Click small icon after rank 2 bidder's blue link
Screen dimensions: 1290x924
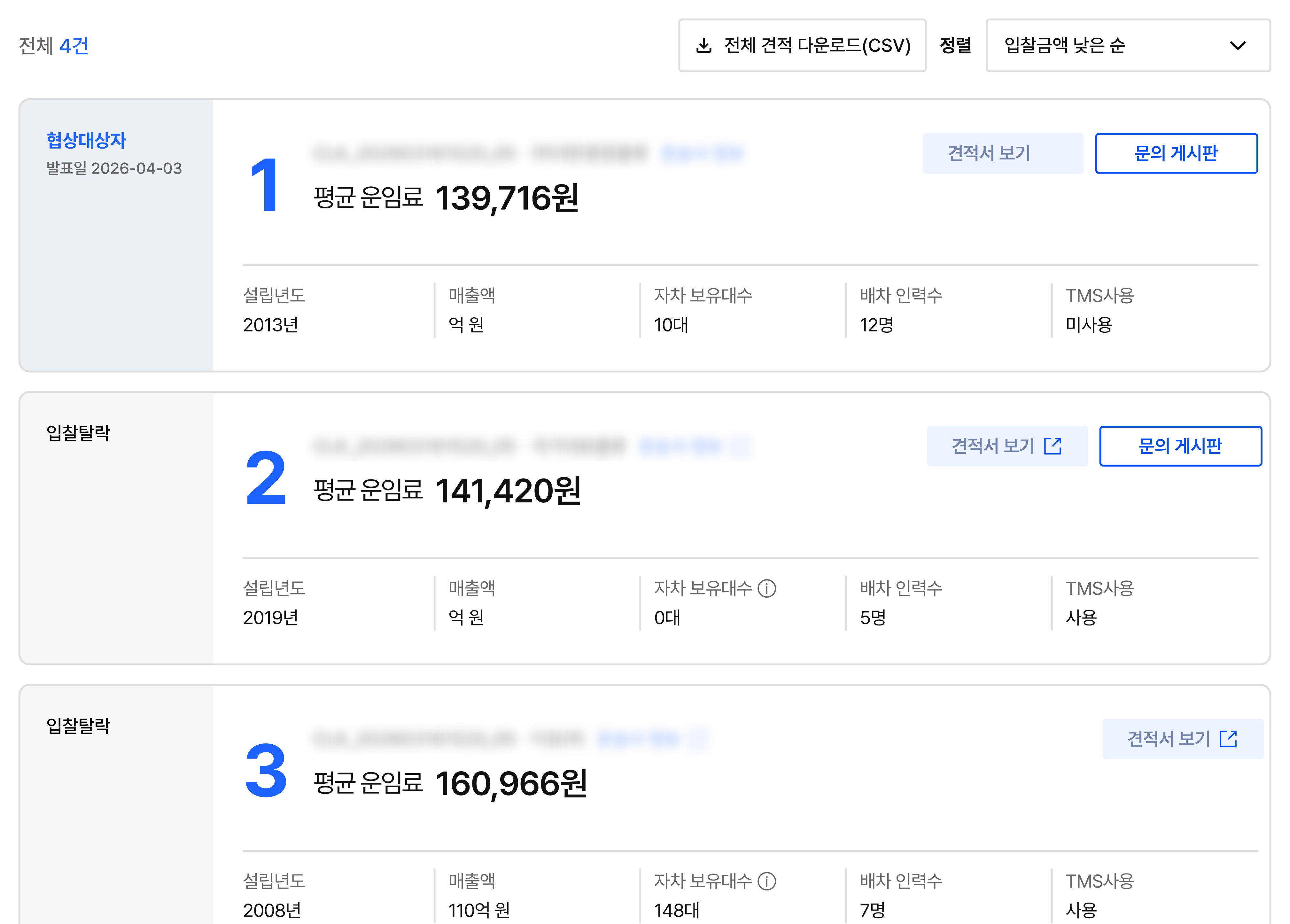pos(740,446)
